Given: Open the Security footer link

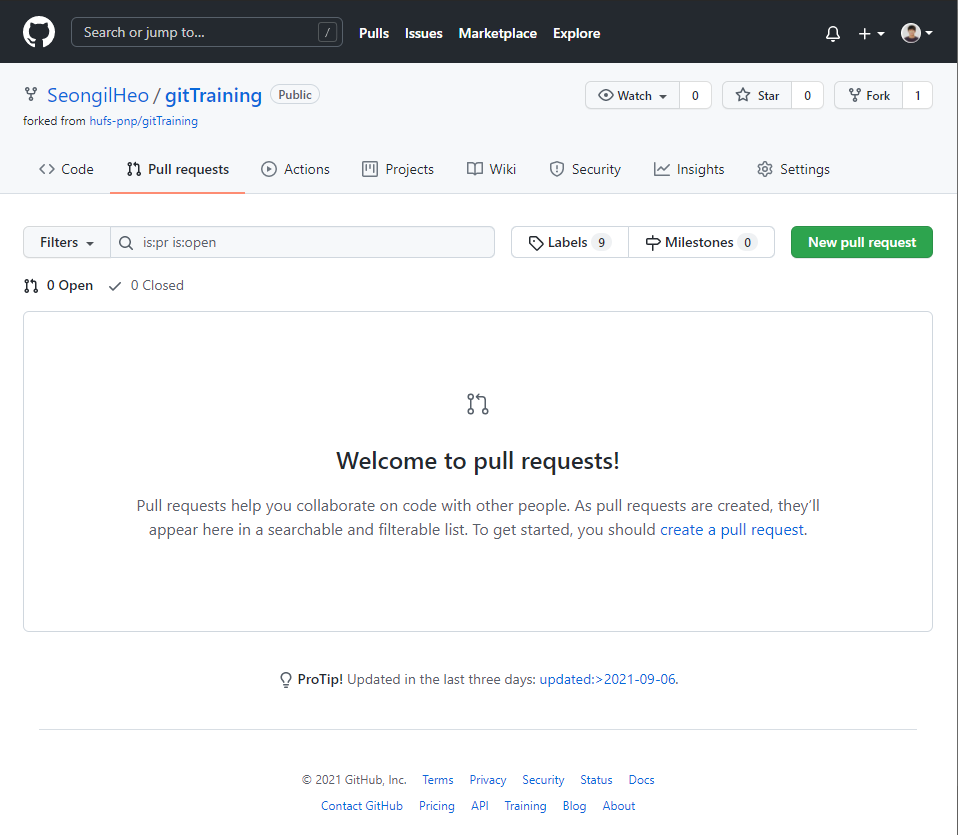Looking at the screenshot, I should [543, 780].
